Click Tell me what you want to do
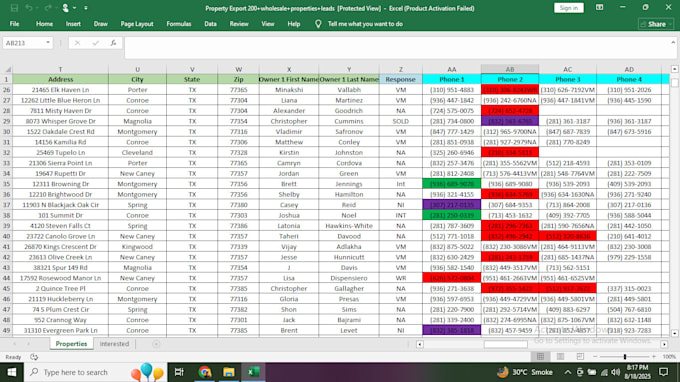Viewport: 680px width, 382px height. coord(365,24)
